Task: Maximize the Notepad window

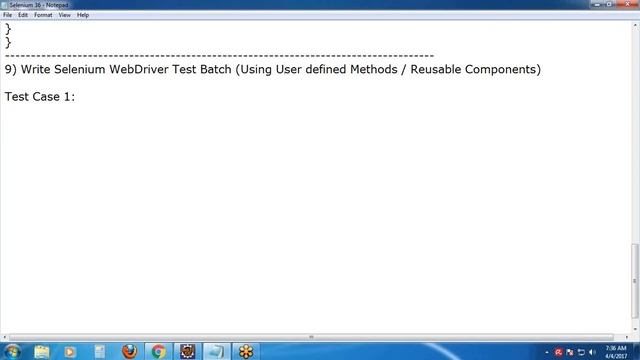Action: pos(609,4)
